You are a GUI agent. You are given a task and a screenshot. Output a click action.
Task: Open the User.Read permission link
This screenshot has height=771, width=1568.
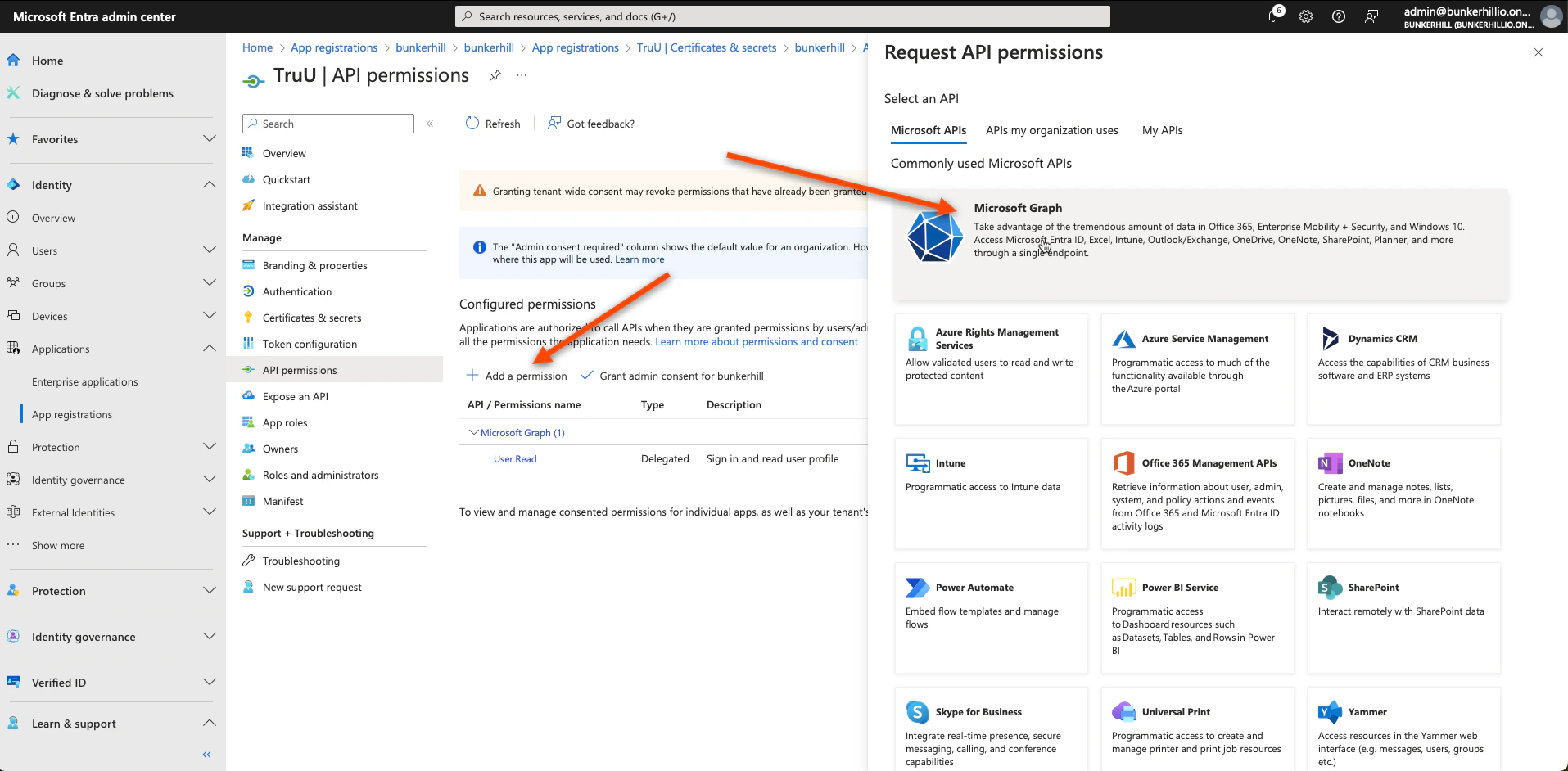tap(515, 459)
